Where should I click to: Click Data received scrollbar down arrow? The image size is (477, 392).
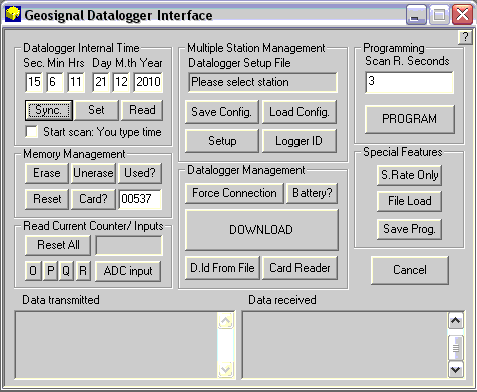click(x=456, y=369)
